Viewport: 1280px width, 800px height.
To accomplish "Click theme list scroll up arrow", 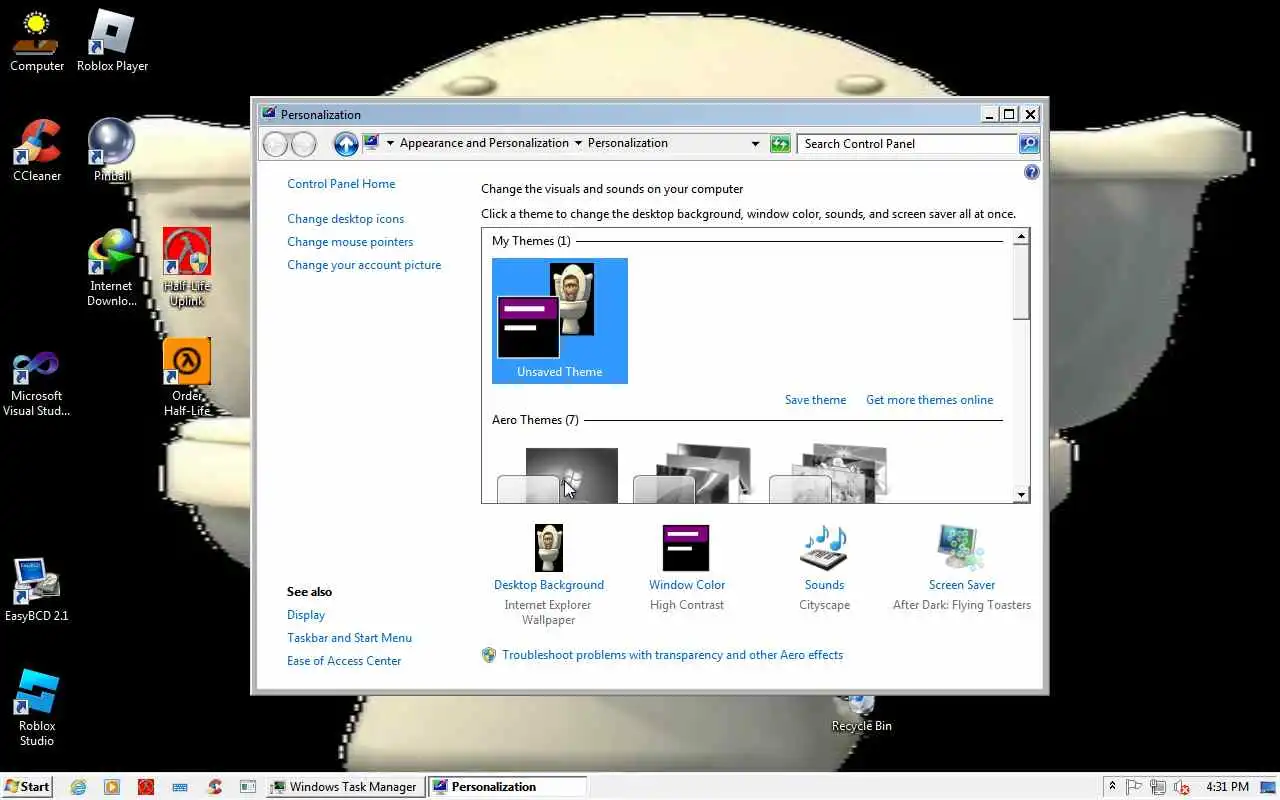I will point(1021,238).
